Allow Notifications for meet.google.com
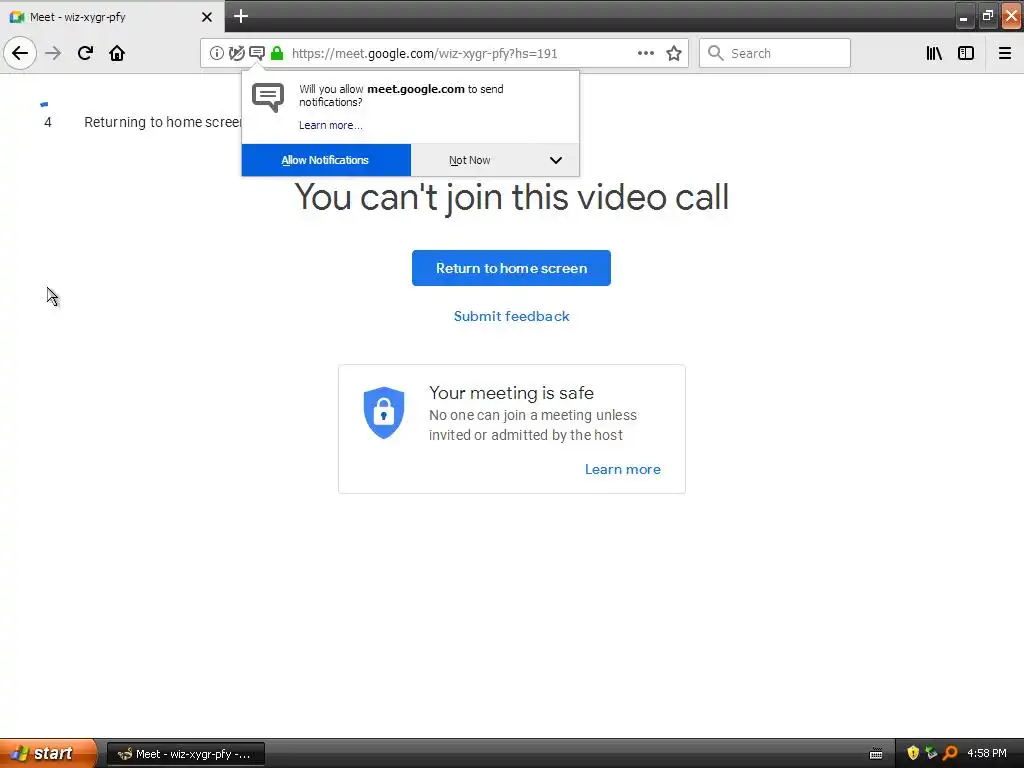The height and width of the screenshot is (768, 1024). coord(326,160)
